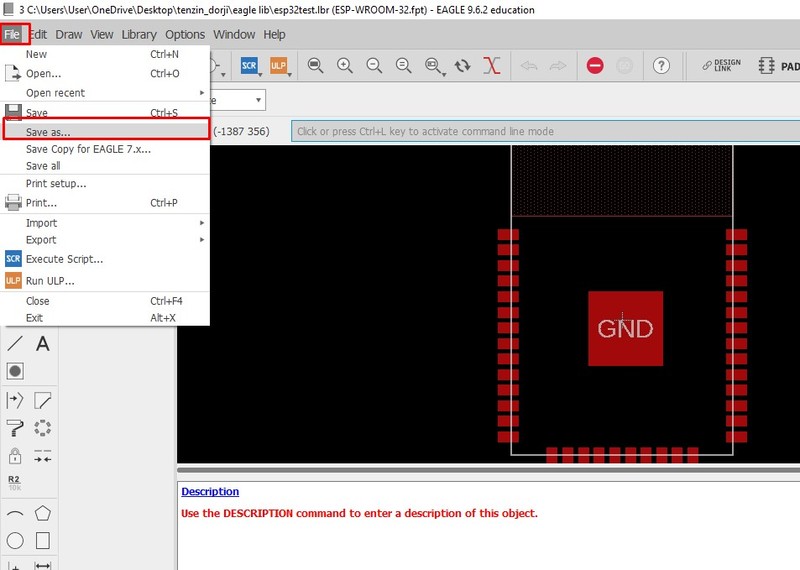
Task: Select the Optimize tool with arrow and bracket
Action: (x=15, y=400)
